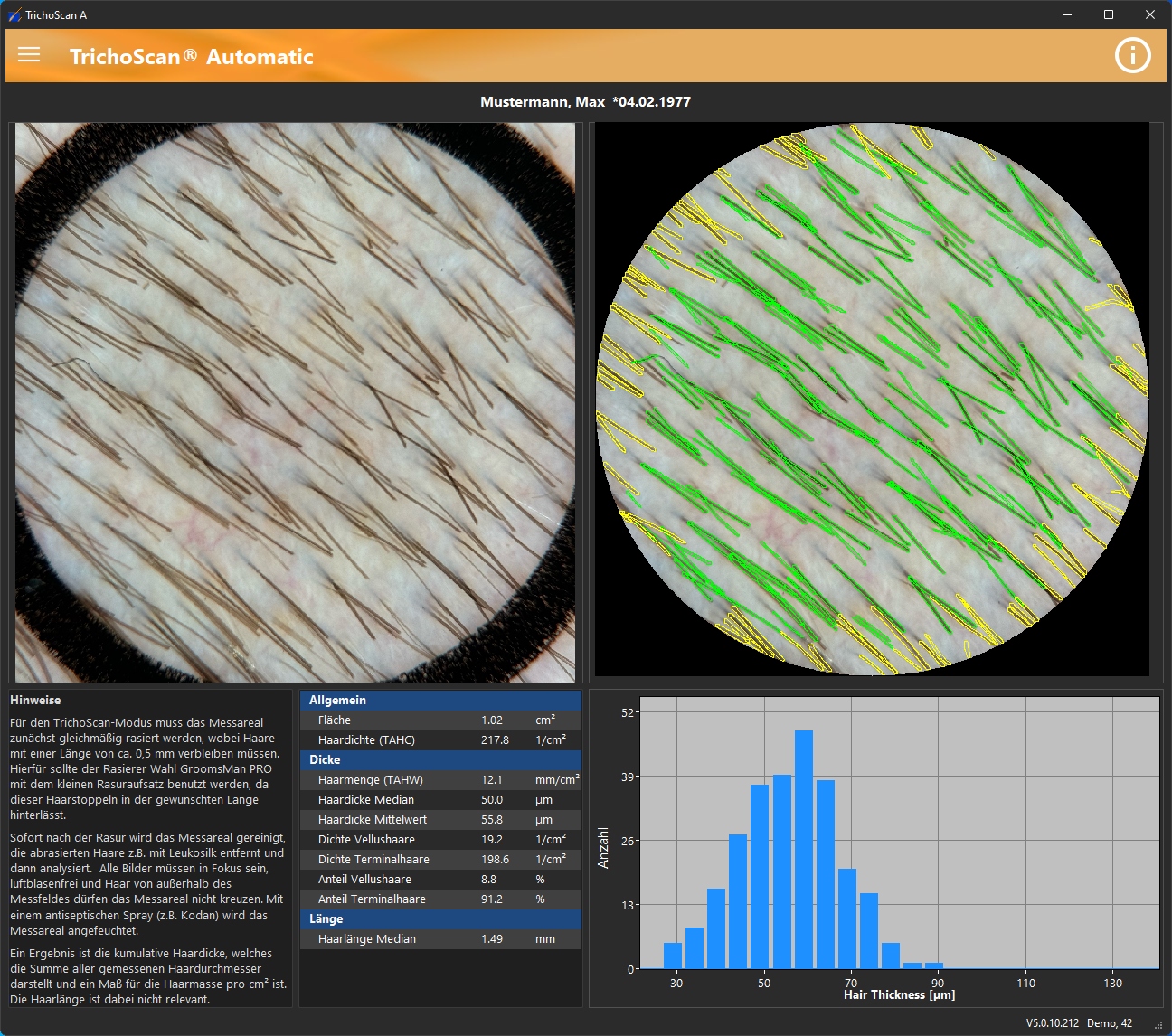Click the resize grip in bottom-right corner
This screenshot has height=1036, width=1172.
pos(1158,1024)
